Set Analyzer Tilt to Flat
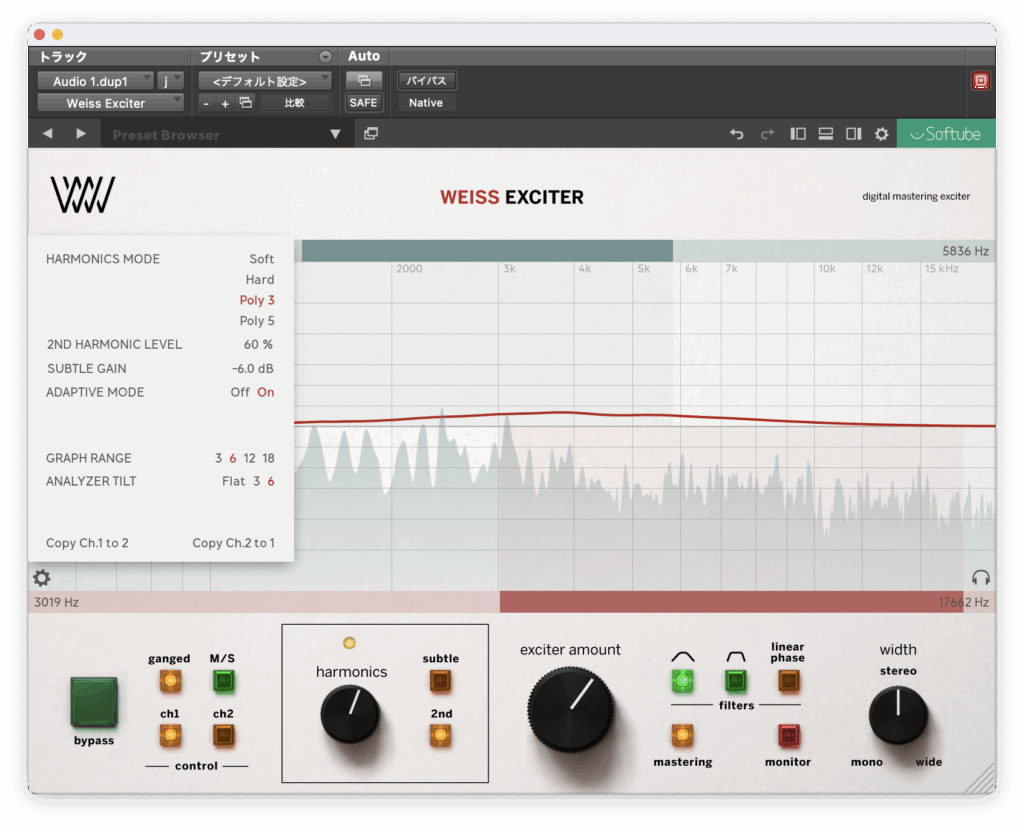 tap(233, 481)
